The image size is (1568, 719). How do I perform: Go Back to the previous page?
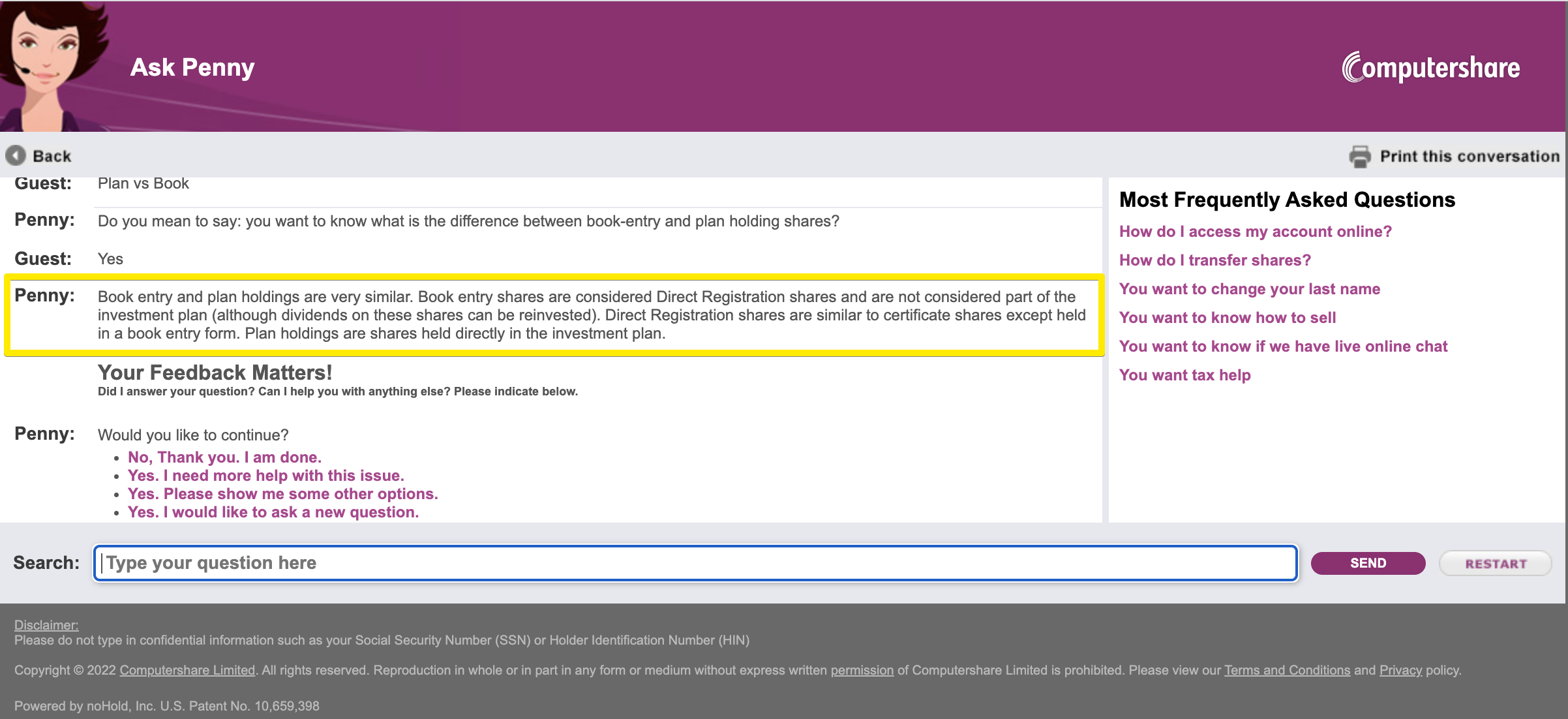point(38,155)
